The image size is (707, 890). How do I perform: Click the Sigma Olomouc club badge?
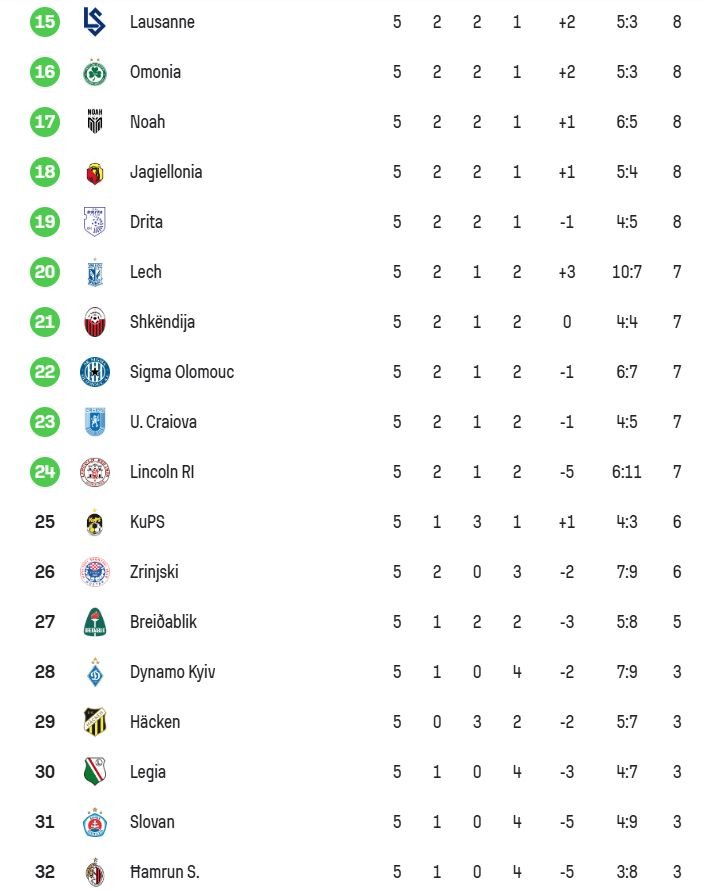click(95, 372)
